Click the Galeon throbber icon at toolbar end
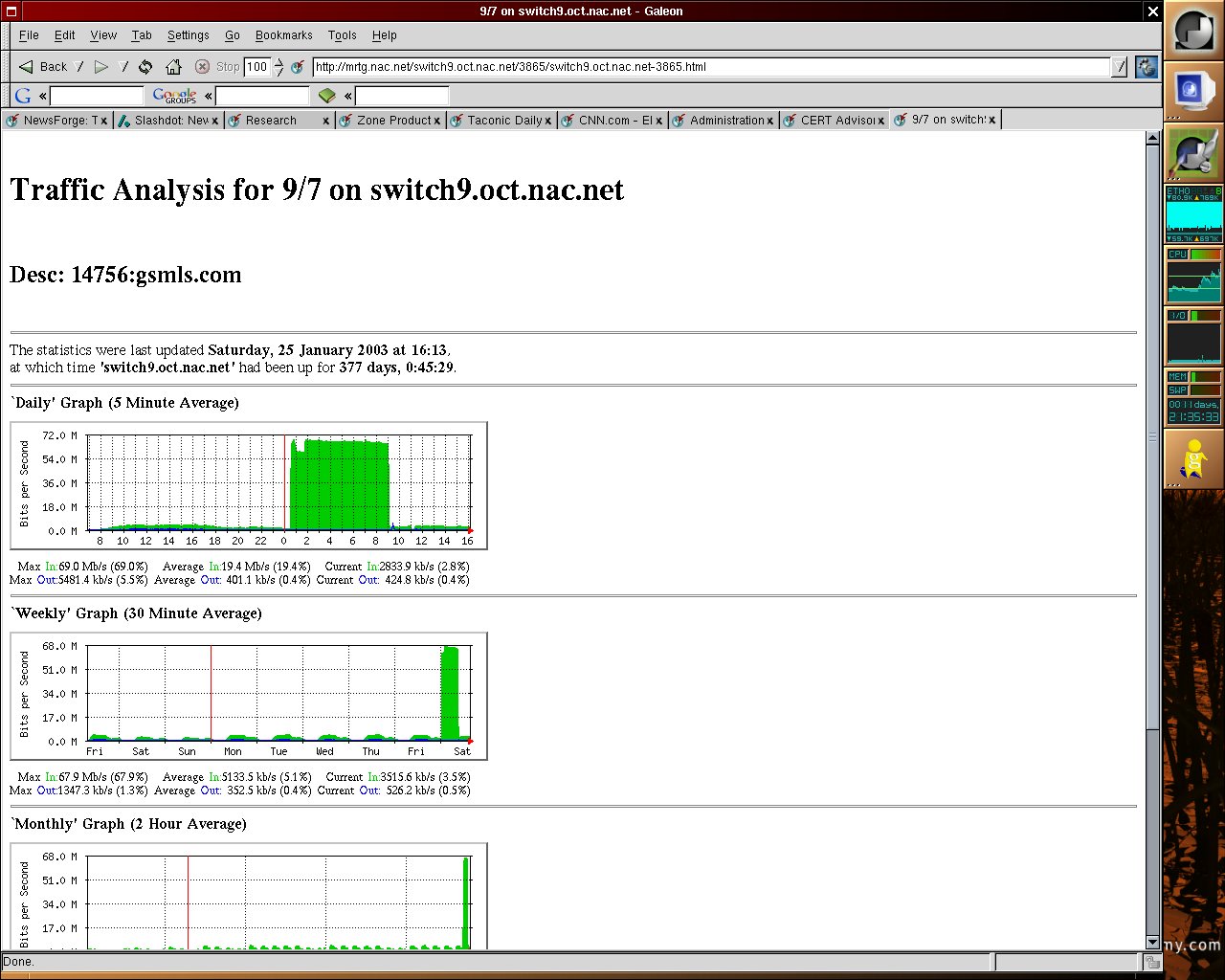The height and width of the screenshot is (980, 1225). (1147, 67)
